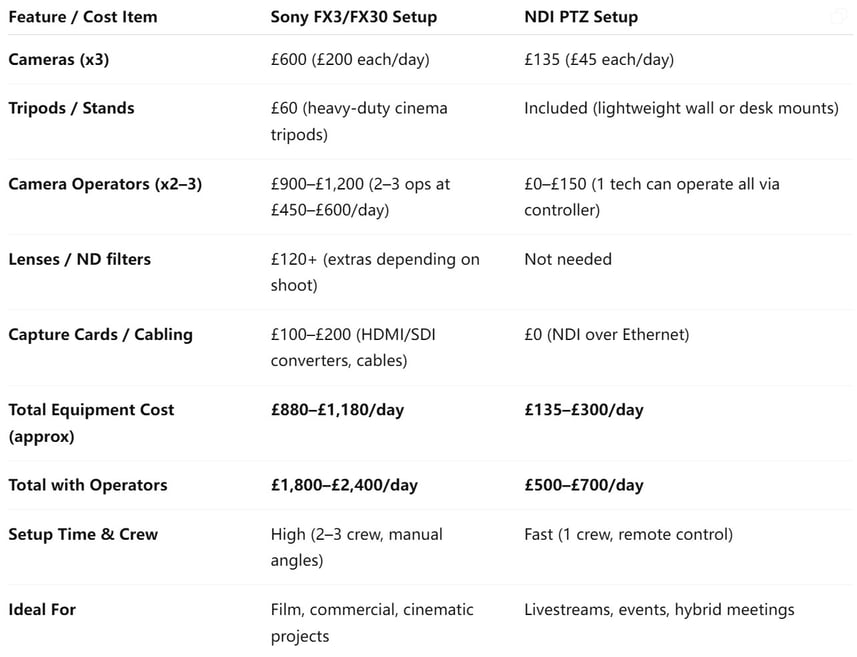
Task: Click the '£135 (£45 each/day)' cell
Action: coord(599,59)
